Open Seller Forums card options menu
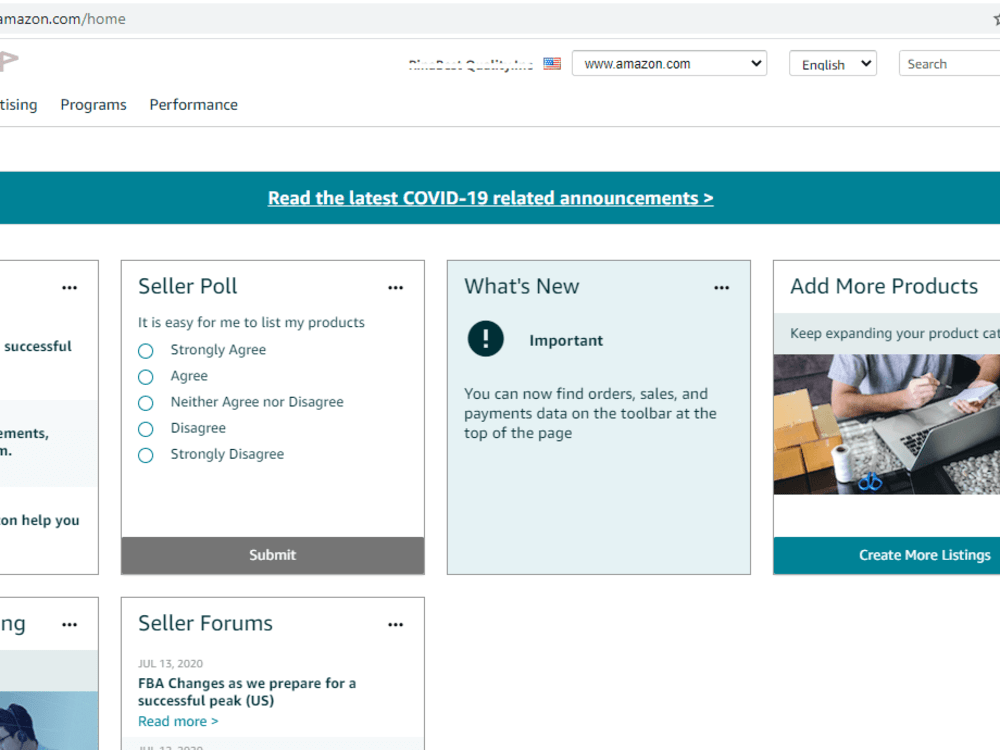Screen dimensions: 1000x750 395,624
